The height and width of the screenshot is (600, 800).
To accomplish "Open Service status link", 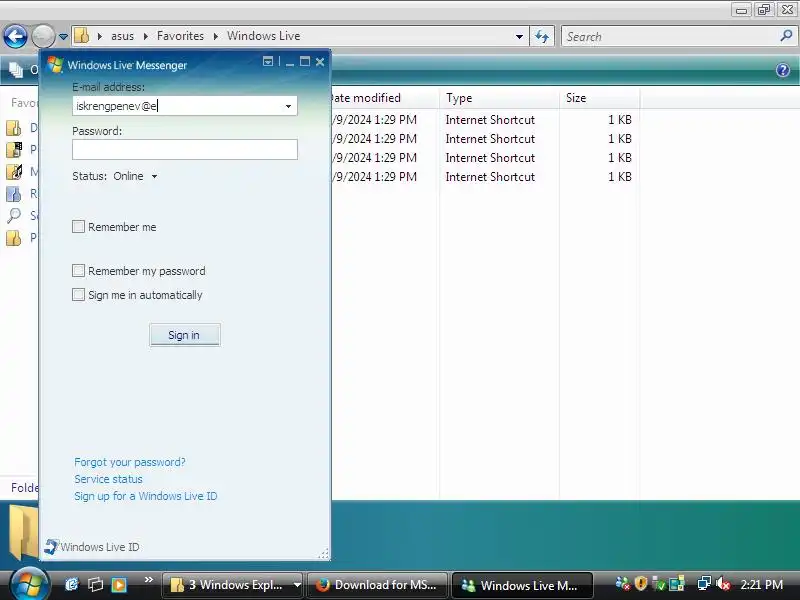I will tap(108, 479).
